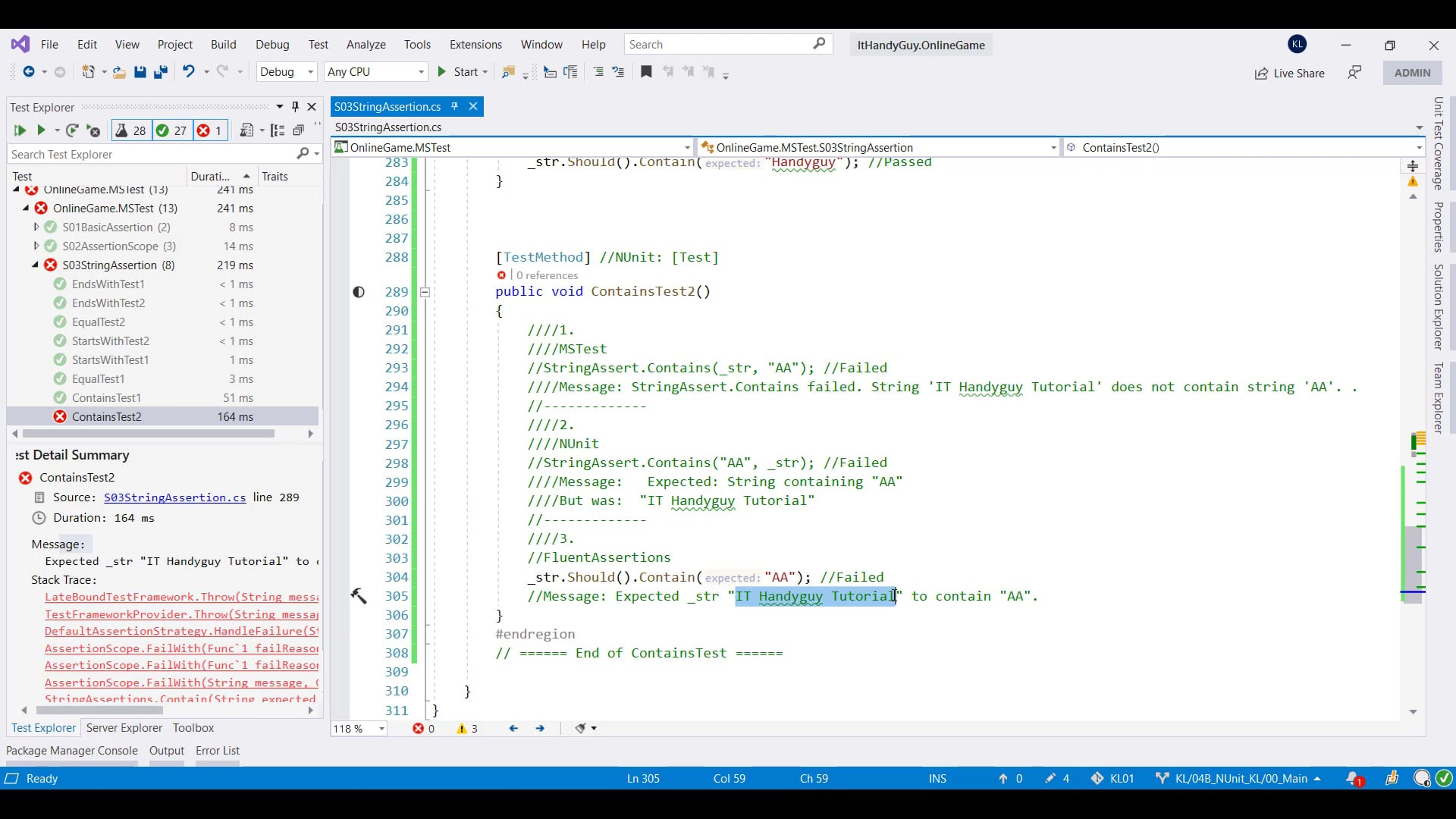Click the Save All toolbar icon
The height and width of the screenshot is (819, 1456).
pyautogui.click(x=161, y=72)
